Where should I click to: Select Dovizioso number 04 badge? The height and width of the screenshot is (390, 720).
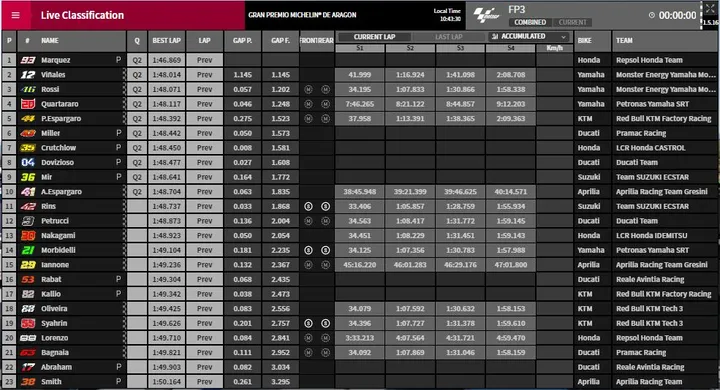coord(28,163)
